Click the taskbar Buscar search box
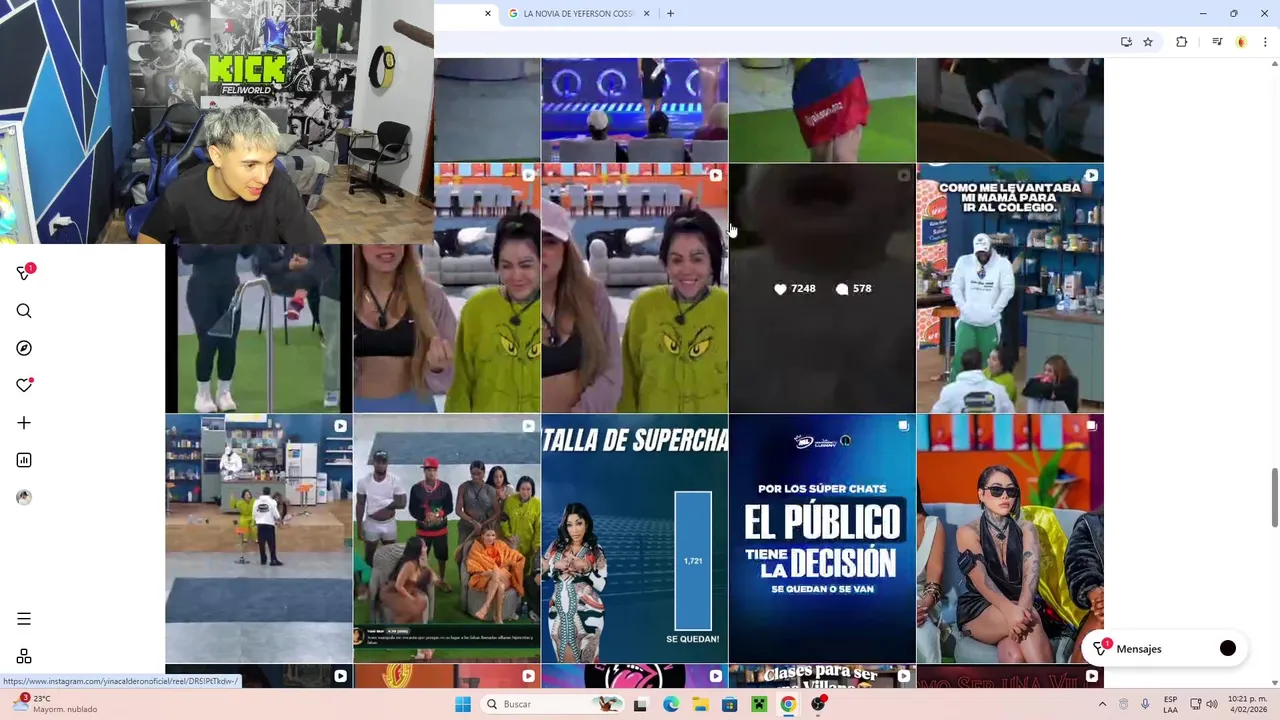This screenshot has width=1280, height=720. coord(550,704)
